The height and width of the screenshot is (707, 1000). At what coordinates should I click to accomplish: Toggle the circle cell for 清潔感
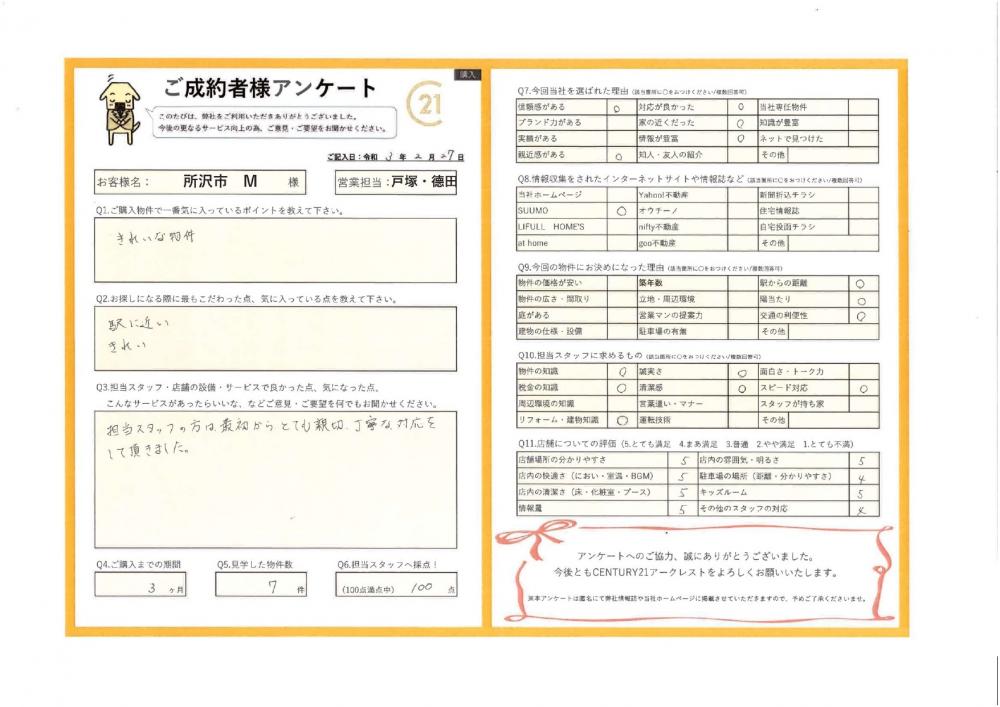coord(742,388)
